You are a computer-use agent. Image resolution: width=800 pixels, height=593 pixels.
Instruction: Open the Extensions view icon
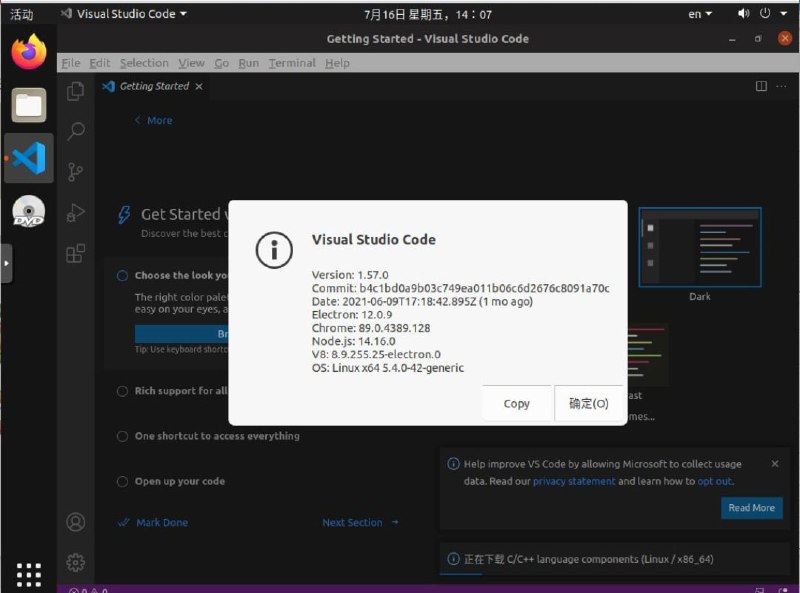(75, 254)
